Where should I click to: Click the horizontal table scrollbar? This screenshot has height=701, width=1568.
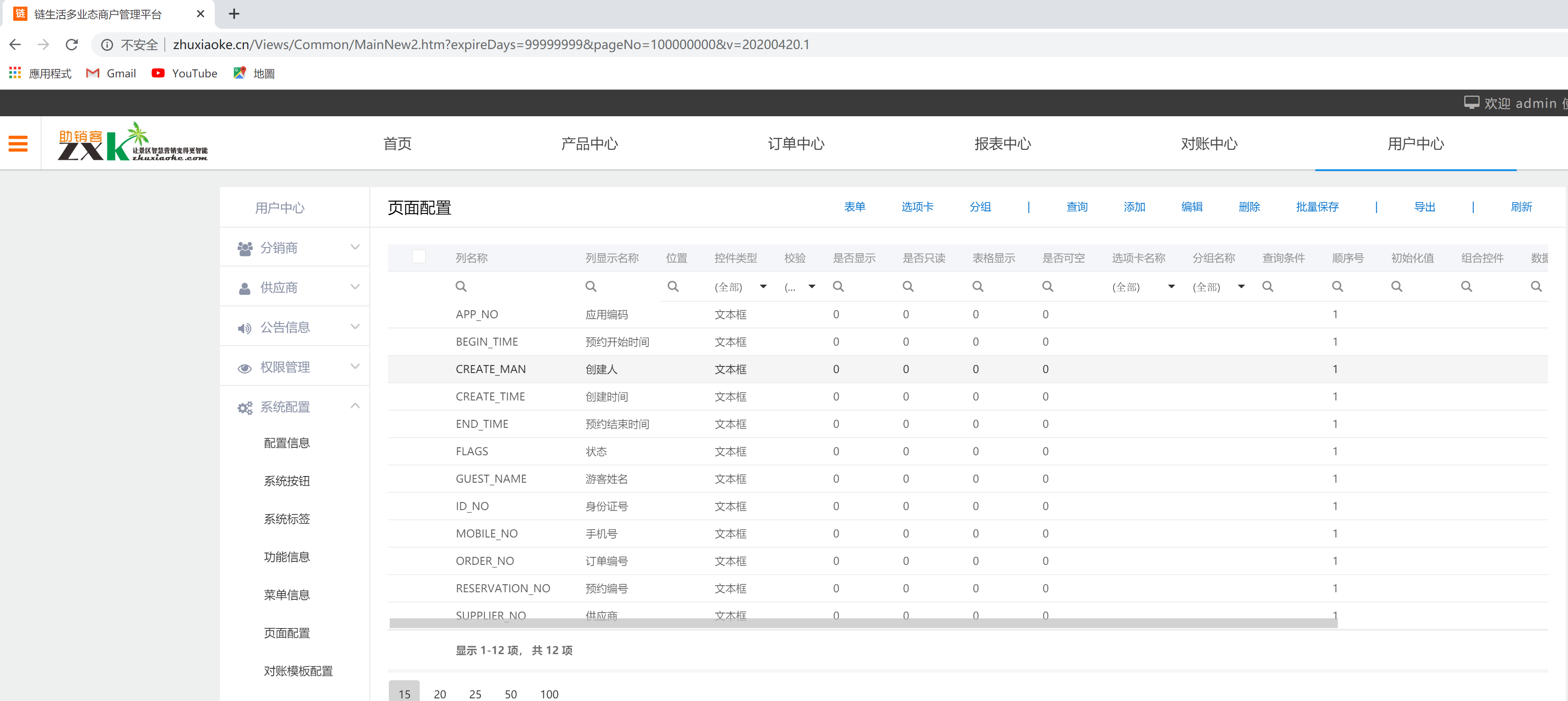click(x=862, y=623)
